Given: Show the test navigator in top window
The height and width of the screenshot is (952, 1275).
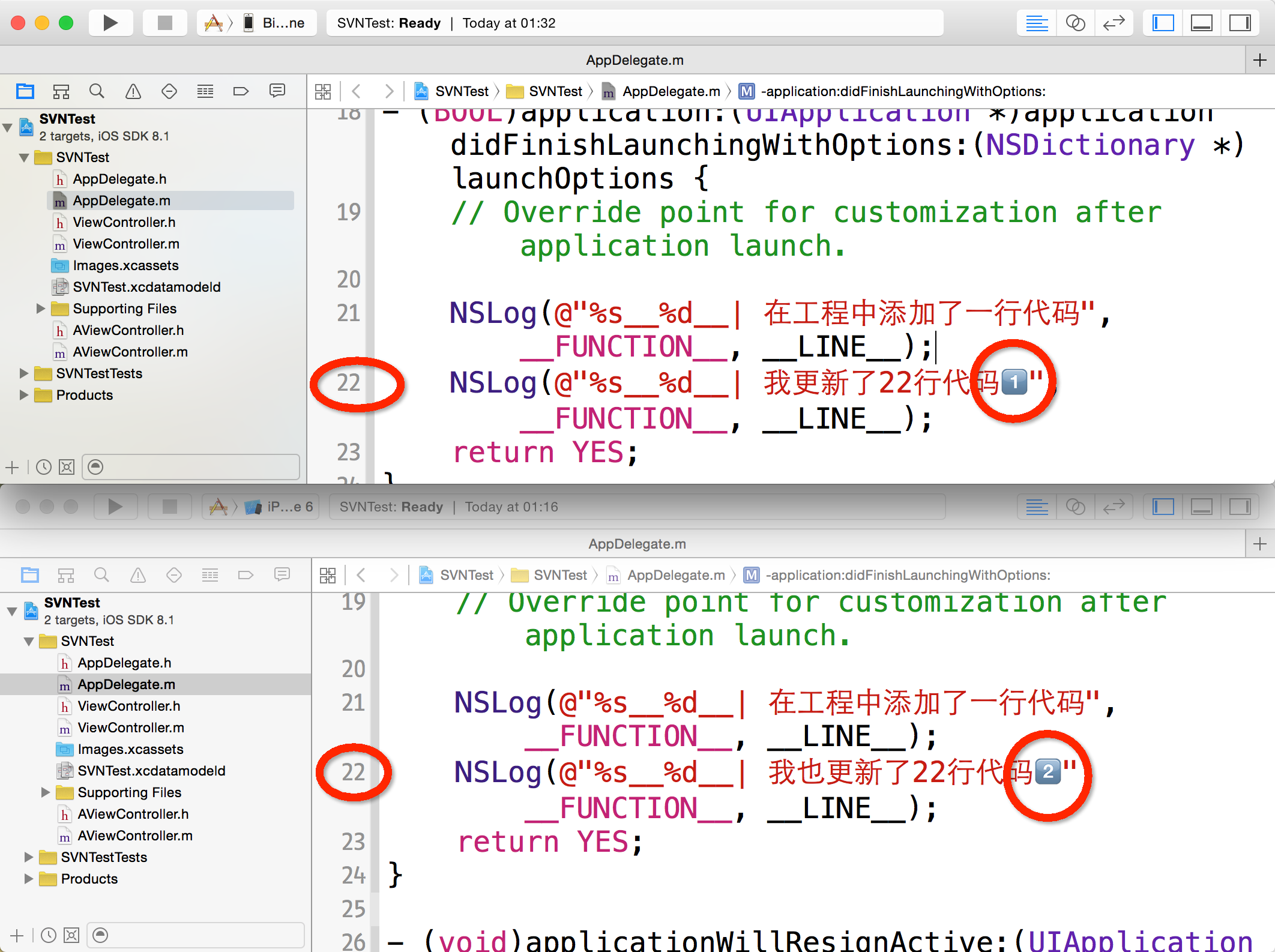Looking at the screenshot, I should click(169, 91).
